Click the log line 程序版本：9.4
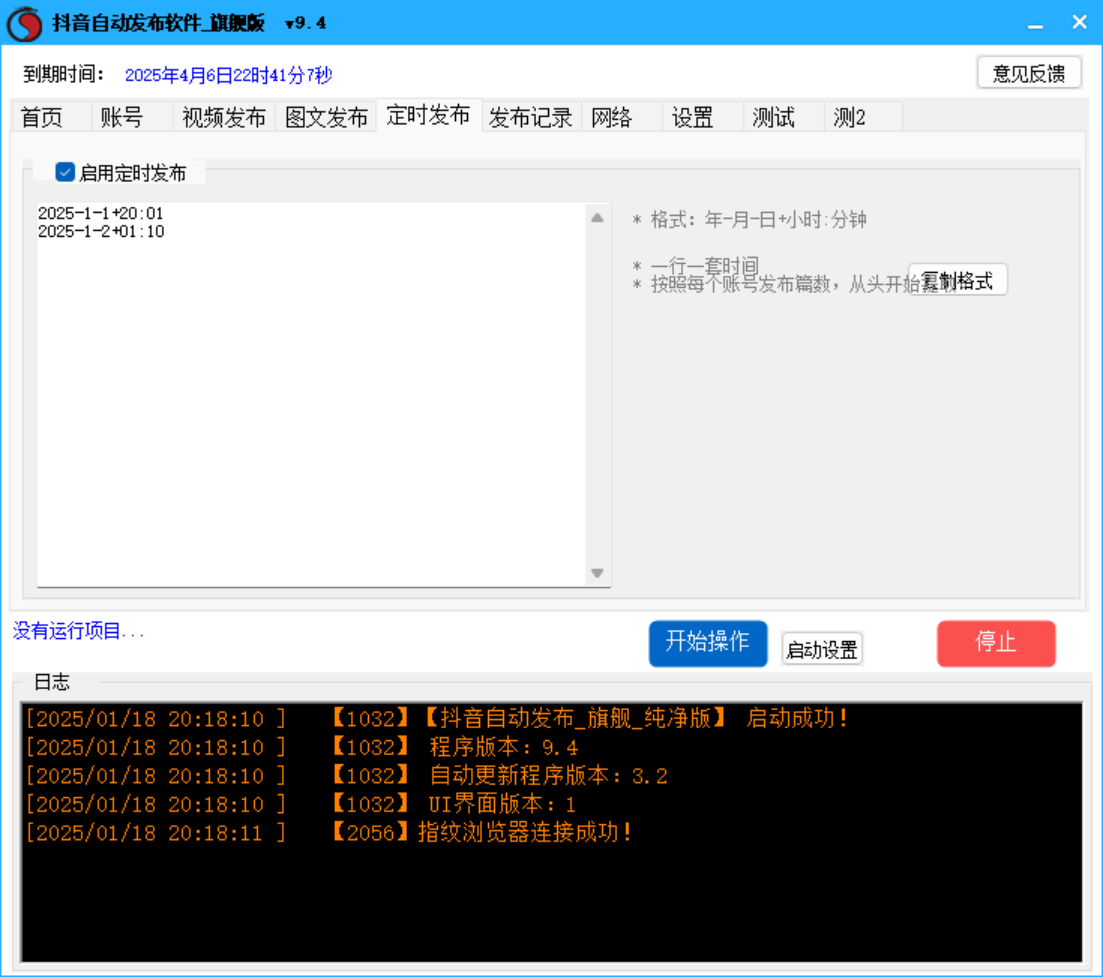Viewport: 1103px width, 977px height. pos(302,747)
